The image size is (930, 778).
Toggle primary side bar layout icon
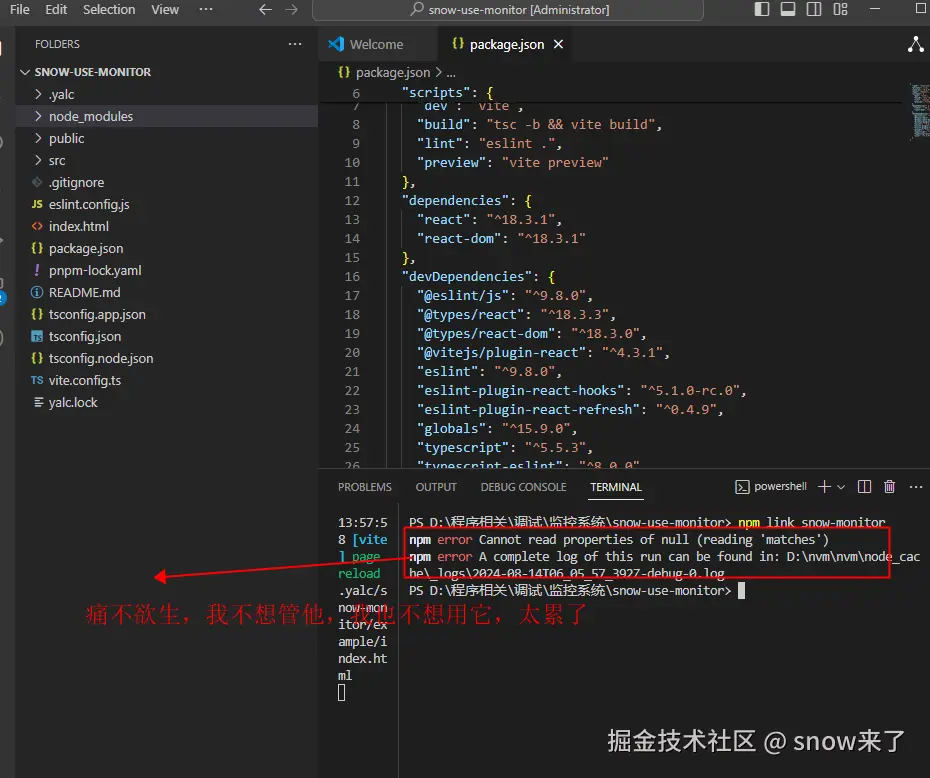click(762, 9)
